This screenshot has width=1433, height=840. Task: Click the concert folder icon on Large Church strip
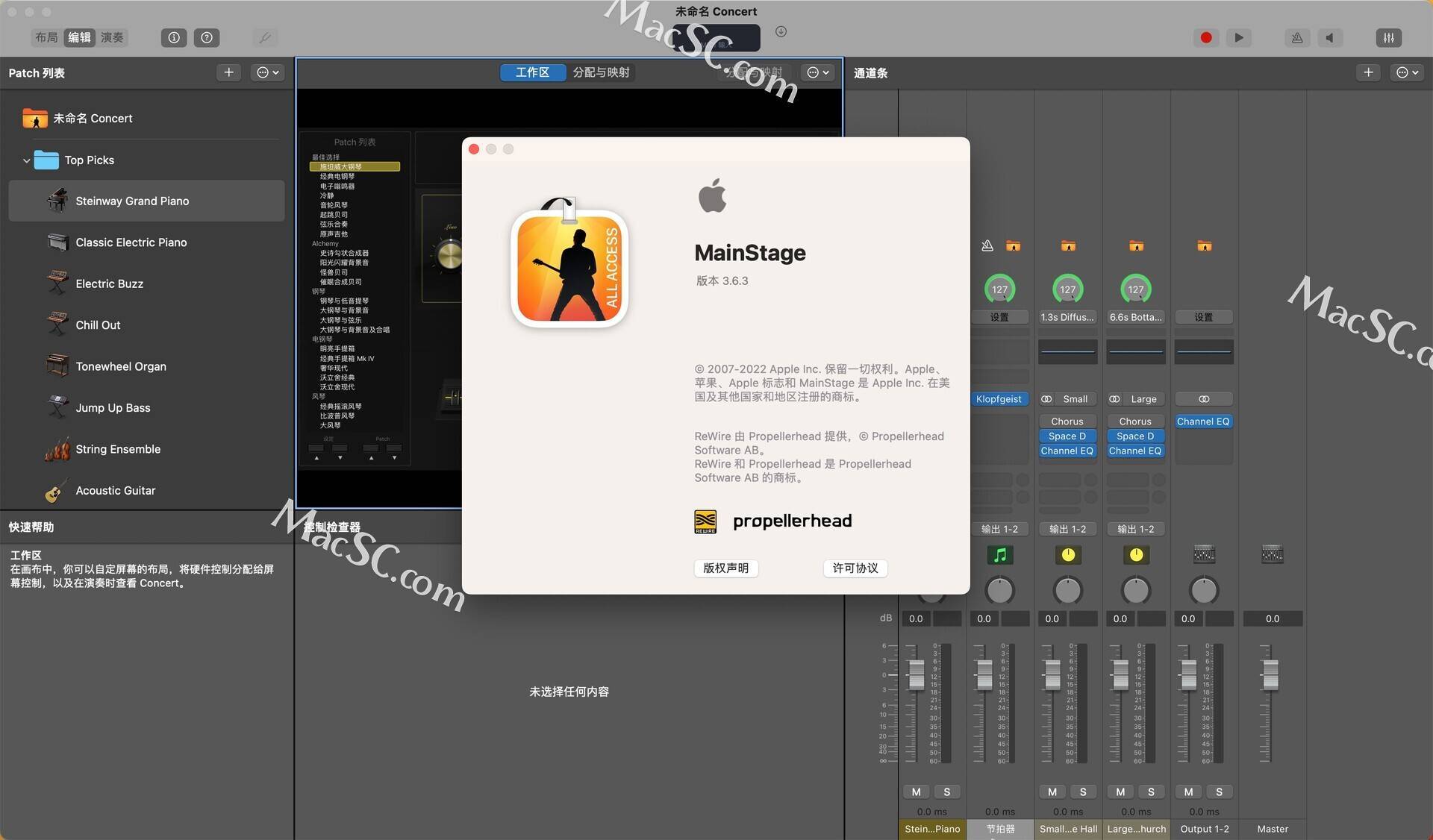point(1136,245)
